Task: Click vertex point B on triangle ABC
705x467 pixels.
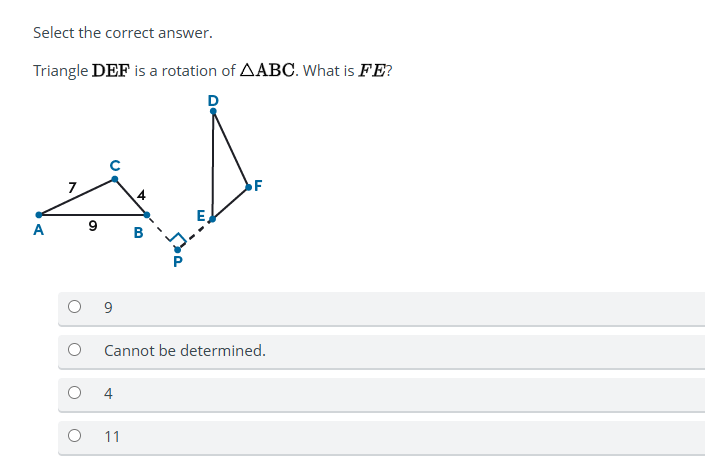Action: coord(147,215)
